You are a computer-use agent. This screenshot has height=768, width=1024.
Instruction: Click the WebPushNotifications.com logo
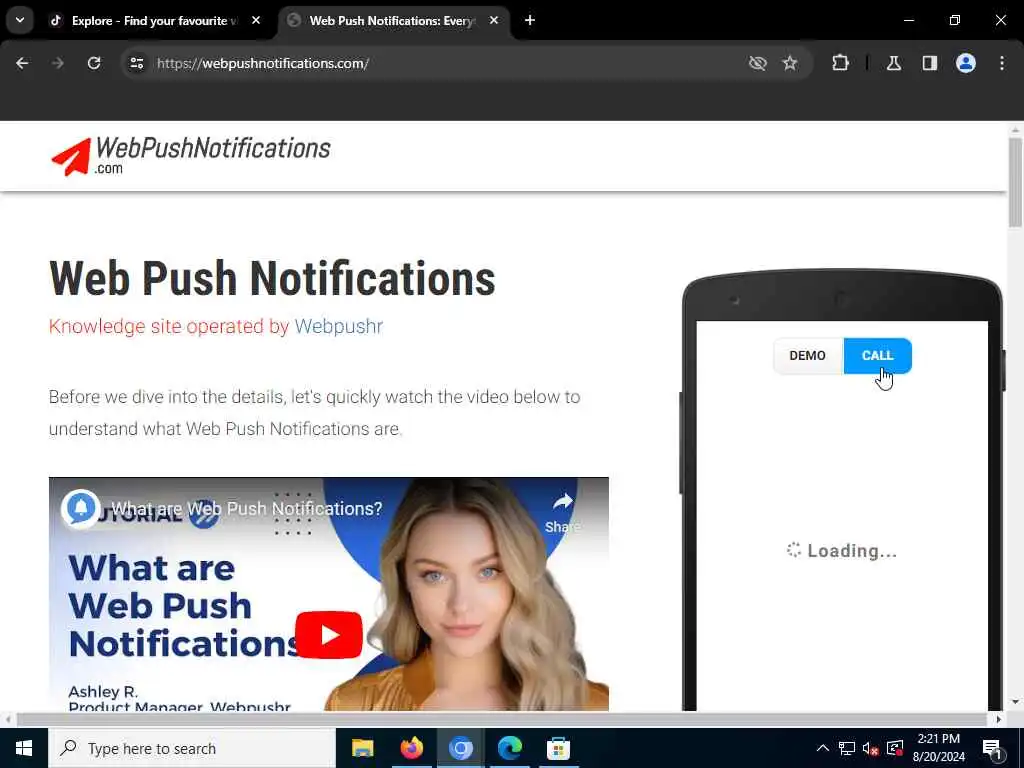[x=191, y=156]
